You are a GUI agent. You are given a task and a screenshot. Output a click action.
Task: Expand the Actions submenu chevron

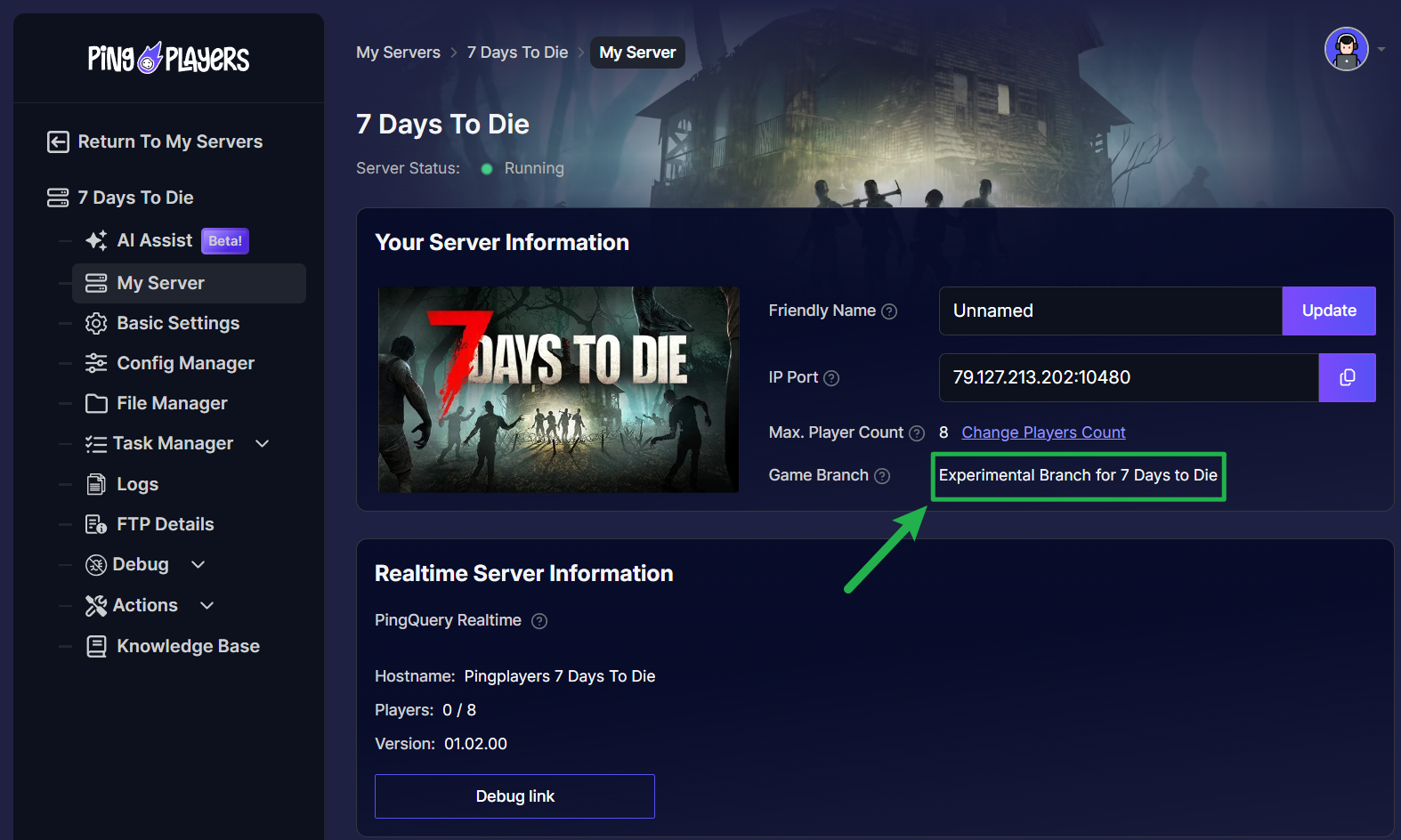pyautogui.click(x=207, y=605)
